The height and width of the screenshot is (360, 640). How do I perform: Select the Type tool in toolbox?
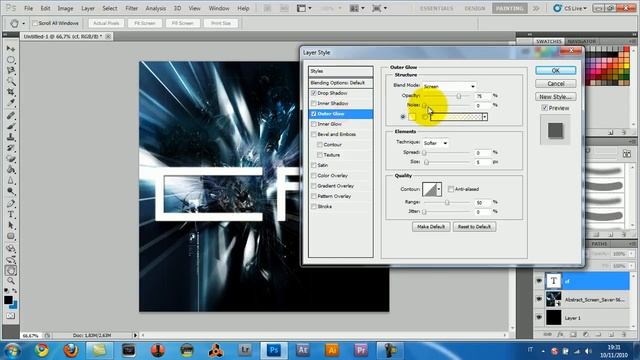tap(11, 214)
